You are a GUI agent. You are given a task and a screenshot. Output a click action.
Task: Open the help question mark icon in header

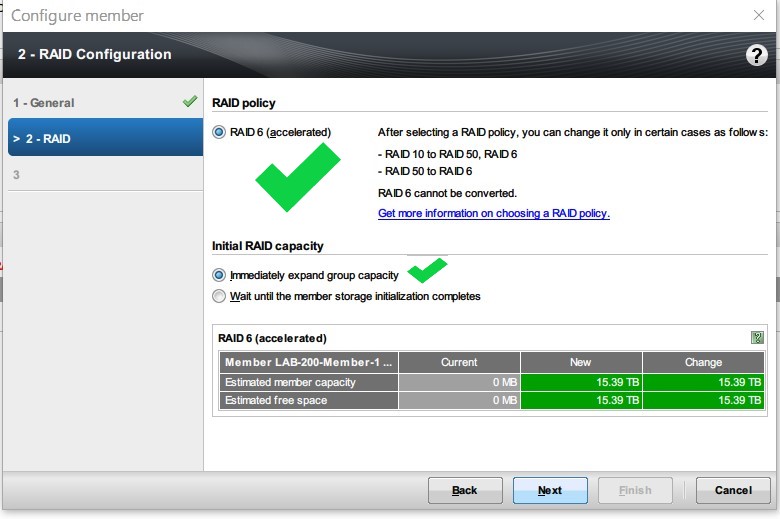756,55
